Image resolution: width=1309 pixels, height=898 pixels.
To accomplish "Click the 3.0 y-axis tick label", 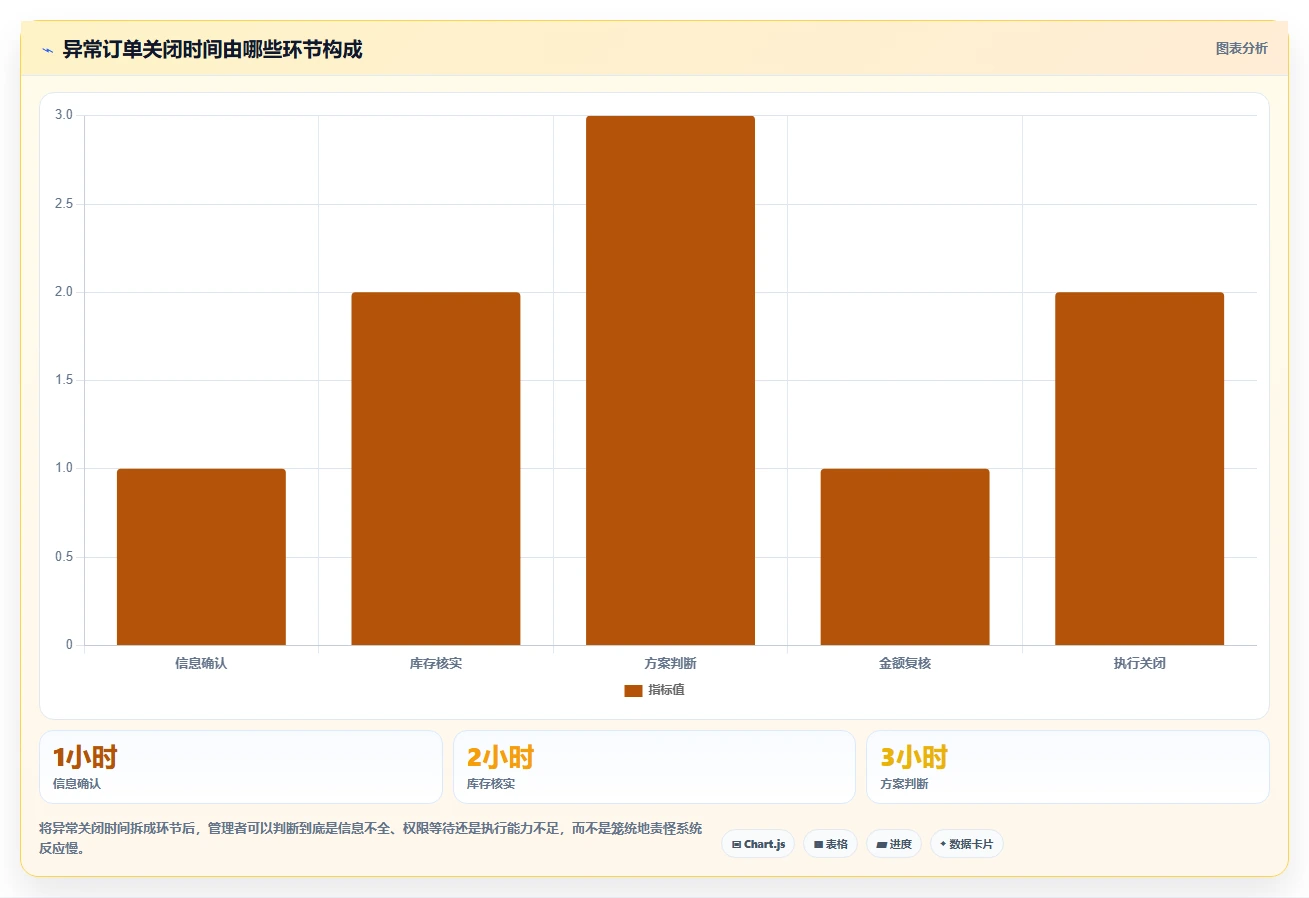I will pos(64,115).
